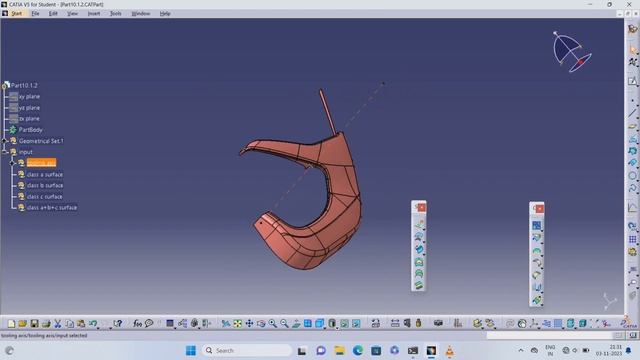The image size is (640, 360).
Task: Open Microsoft Edge from taskbar
Action: 358,351
